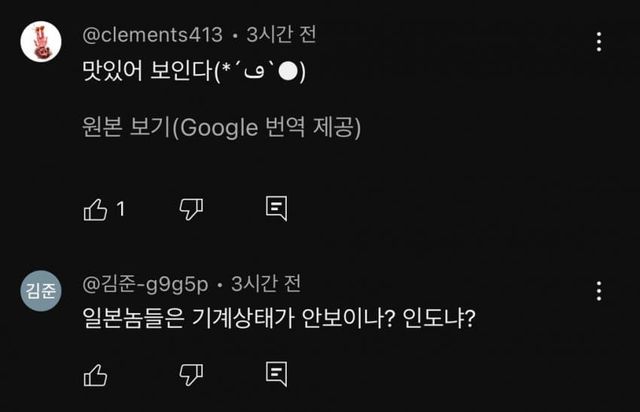Screen dimensions: 640x412
Task: Click the like count 1
Action: pyautogui.click(x=121, y=209)
